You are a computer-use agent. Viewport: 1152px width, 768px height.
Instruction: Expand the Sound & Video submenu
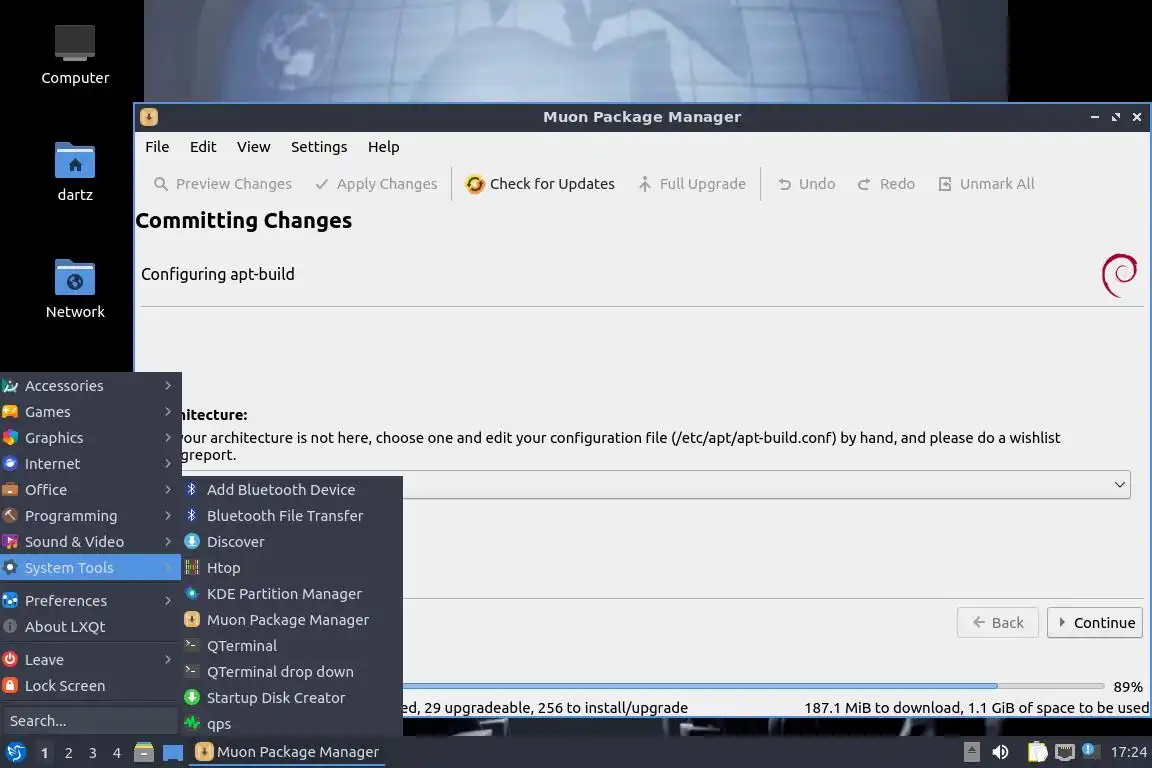(x=90, y=542)
